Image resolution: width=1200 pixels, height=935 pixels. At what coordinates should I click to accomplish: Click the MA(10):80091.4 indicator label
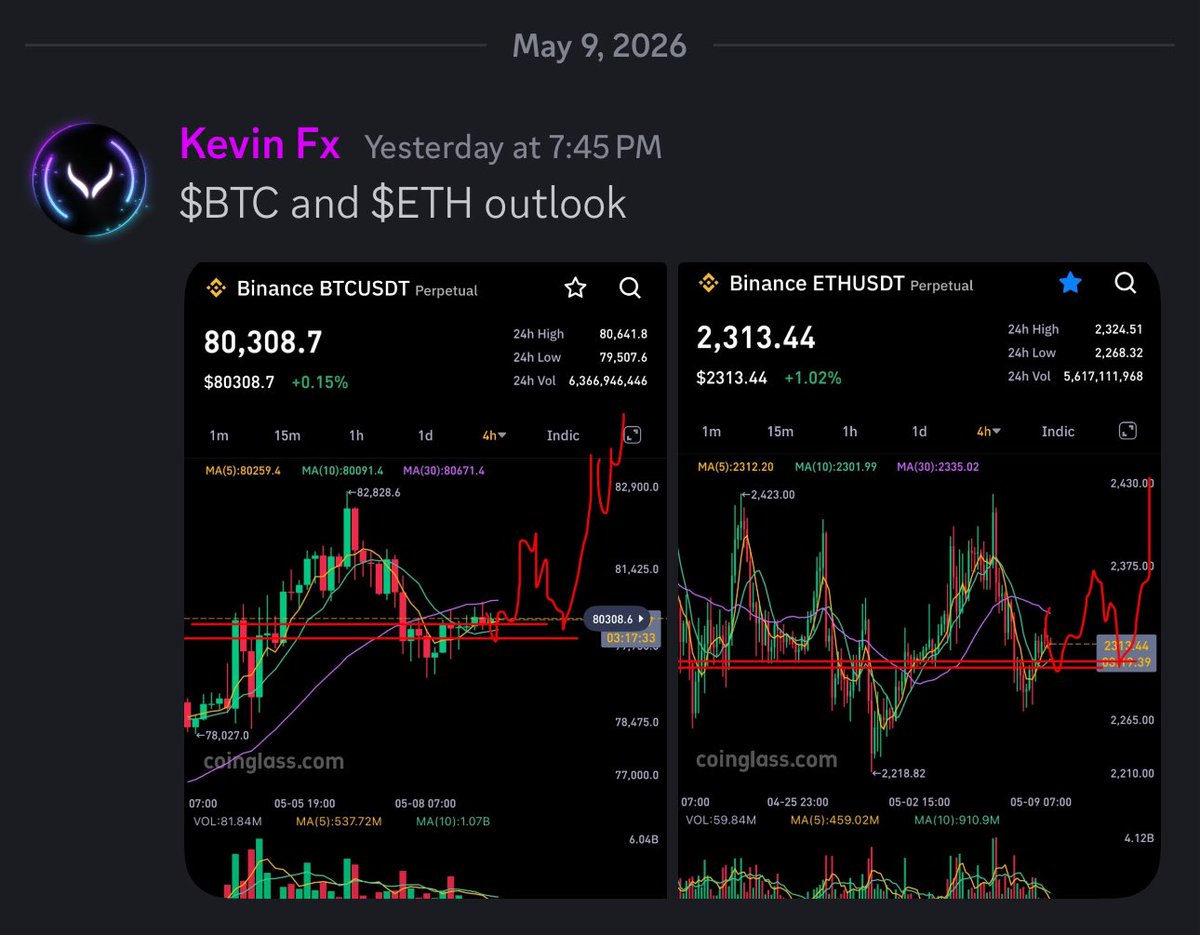pos(343,470)
